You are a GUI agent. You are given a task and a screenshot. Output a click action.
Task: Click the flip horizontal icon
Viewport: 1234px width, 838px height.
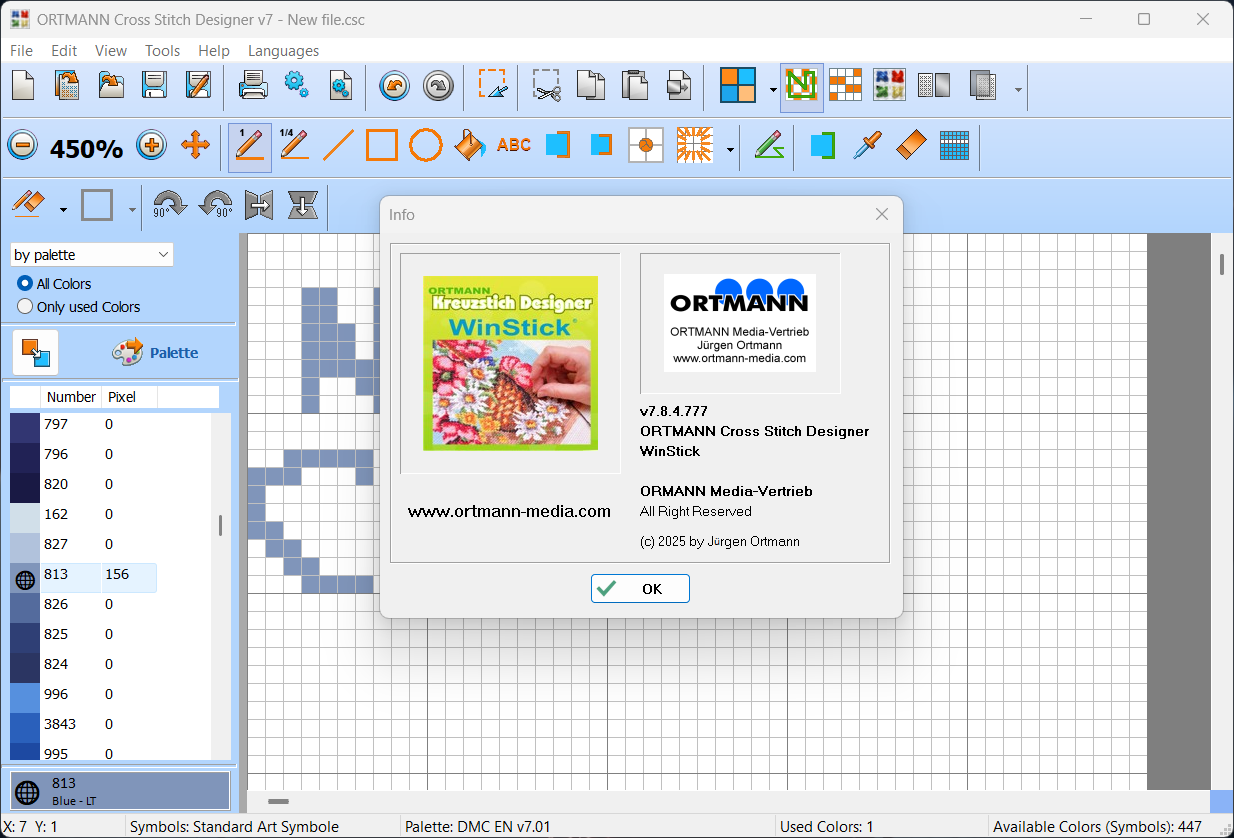[259, 206]
